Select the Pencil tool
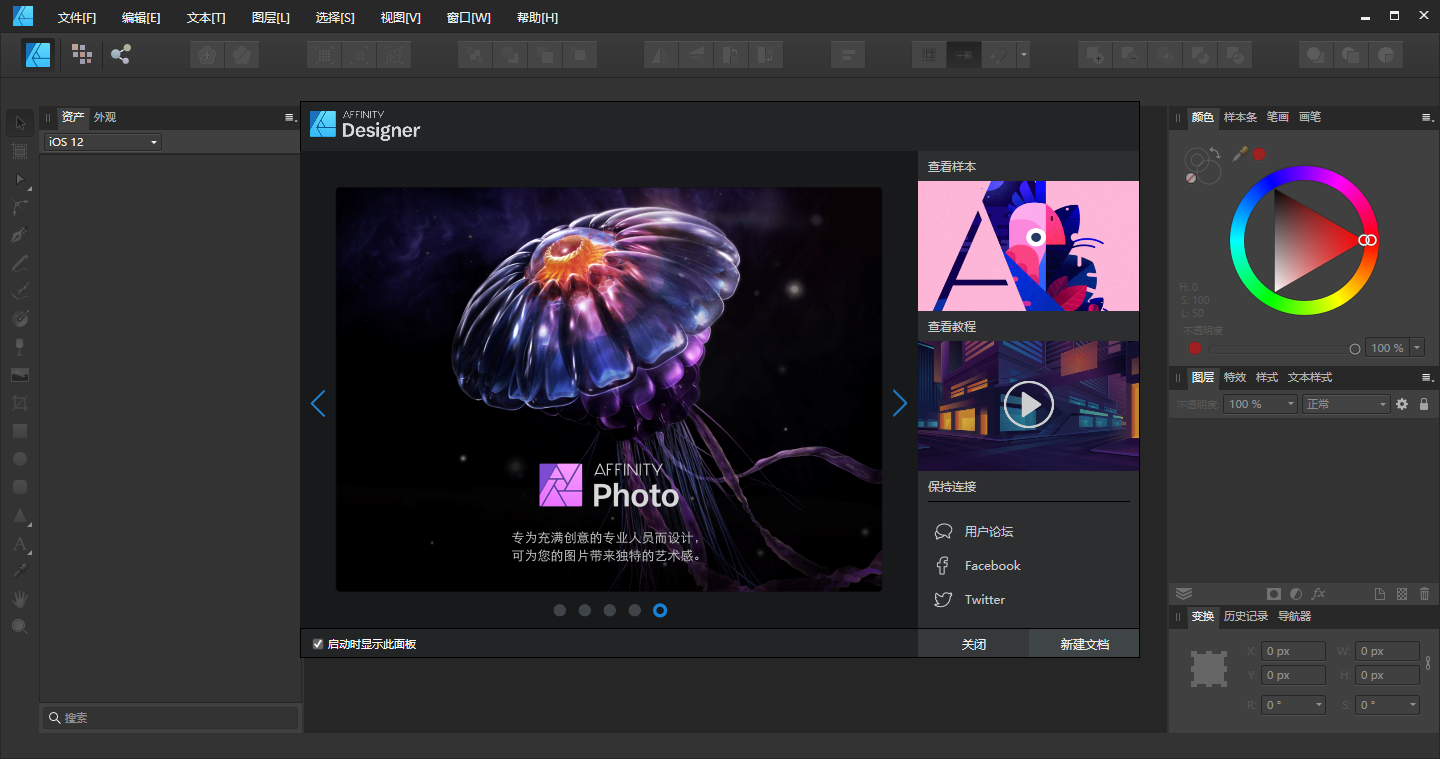1440x759 pixels. tap(20, 263)
